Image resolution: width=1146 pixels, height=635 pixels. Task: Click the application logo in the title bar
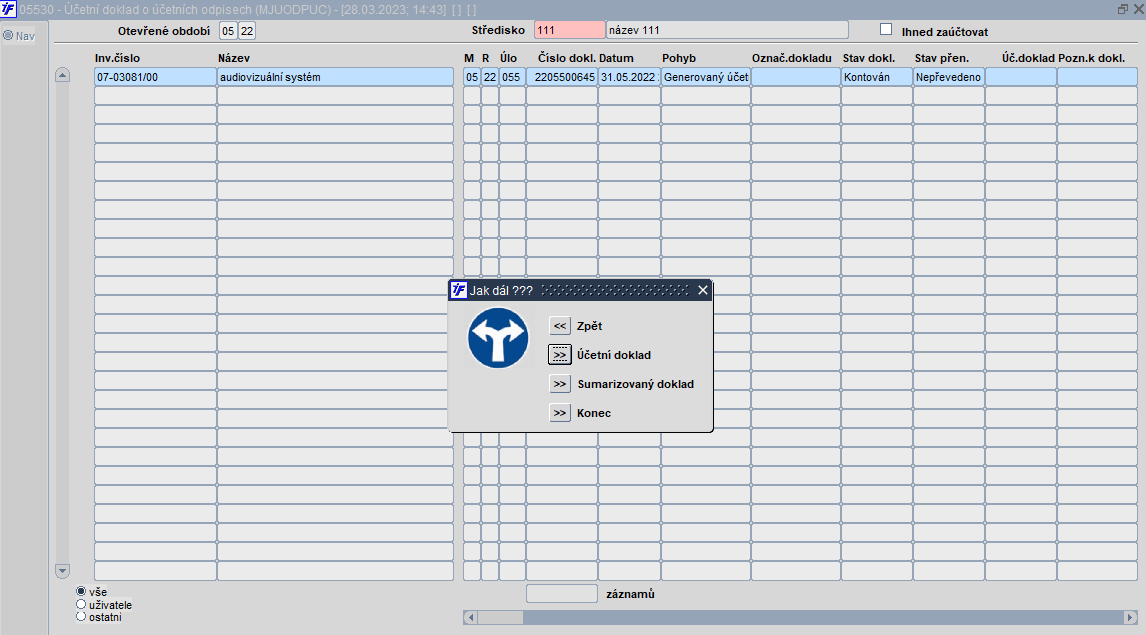8,9
